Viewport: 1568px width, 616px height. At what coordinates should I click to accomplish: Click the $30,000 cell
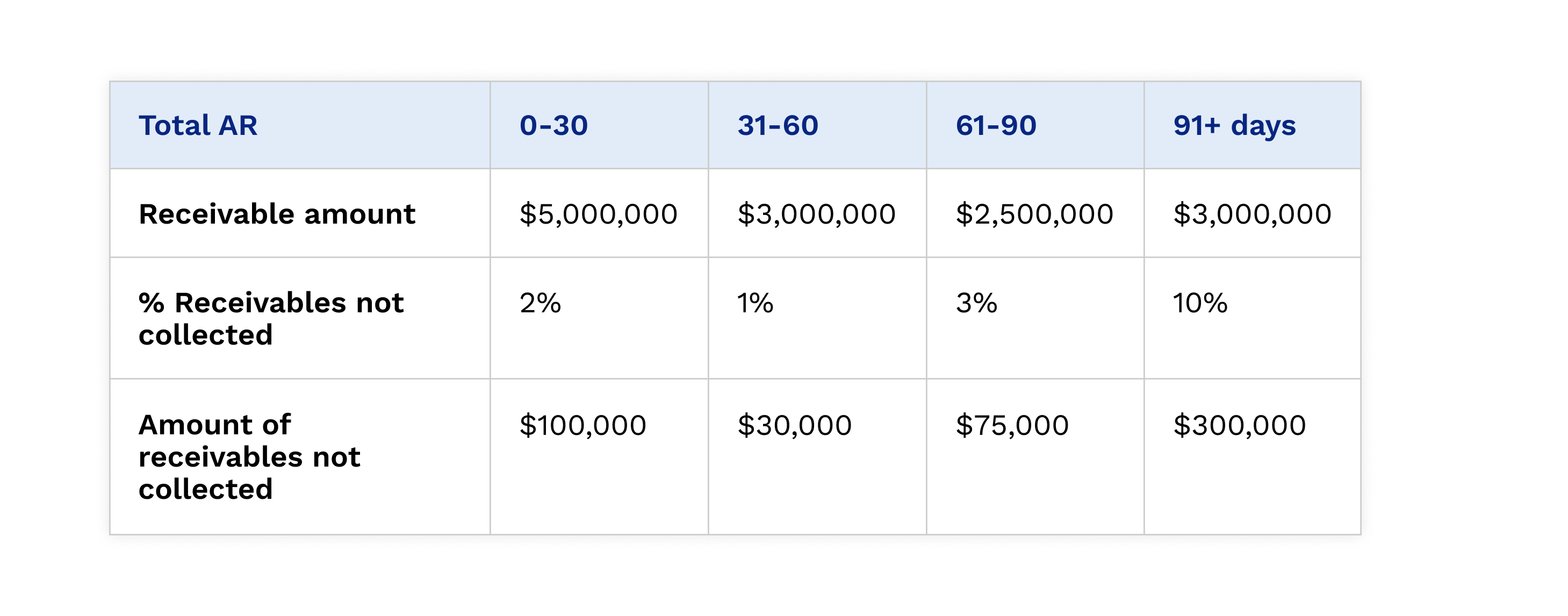click(817, 457)
